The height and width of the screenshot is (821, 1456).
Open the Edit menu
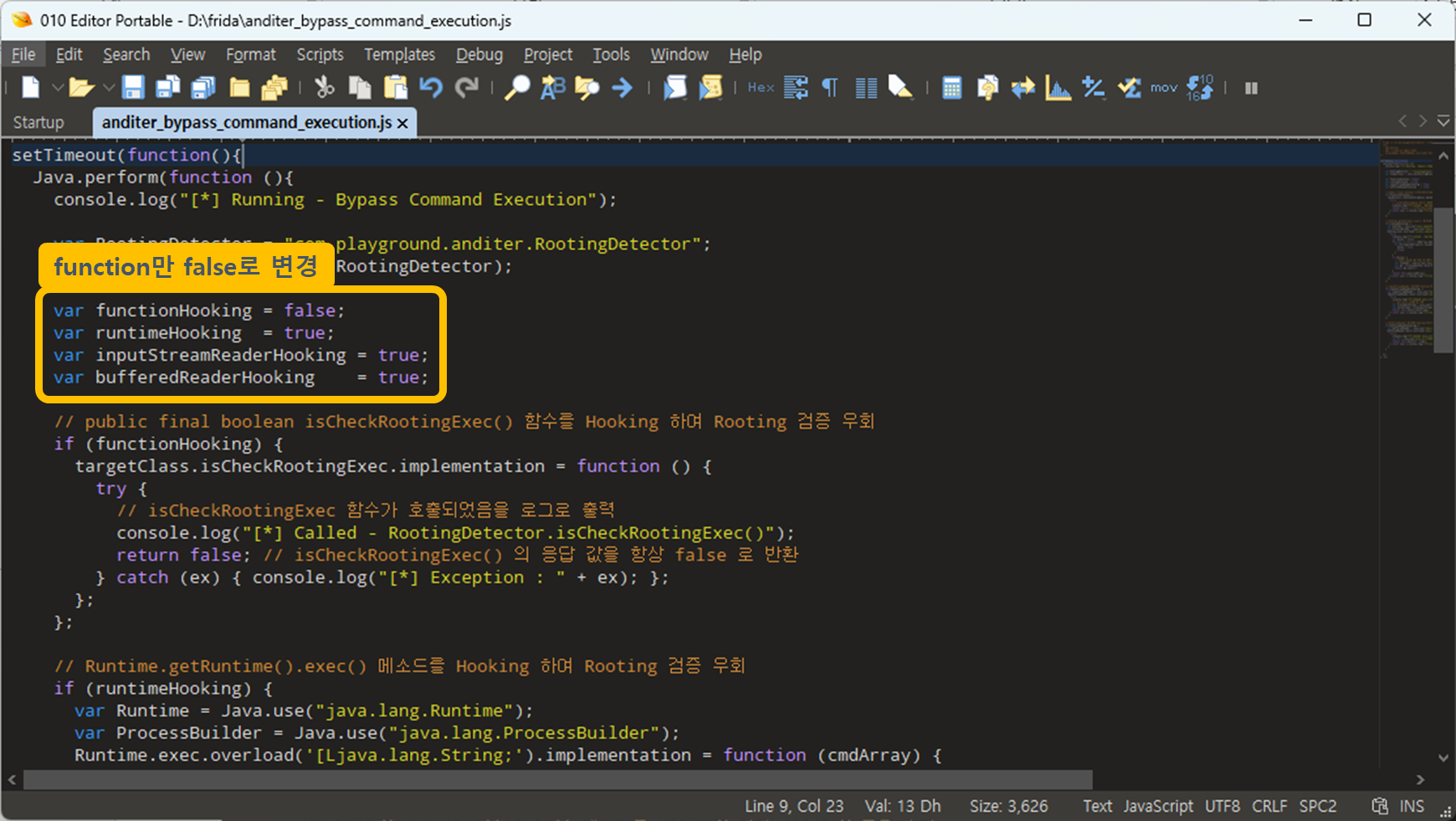click(x=69, y=54)
